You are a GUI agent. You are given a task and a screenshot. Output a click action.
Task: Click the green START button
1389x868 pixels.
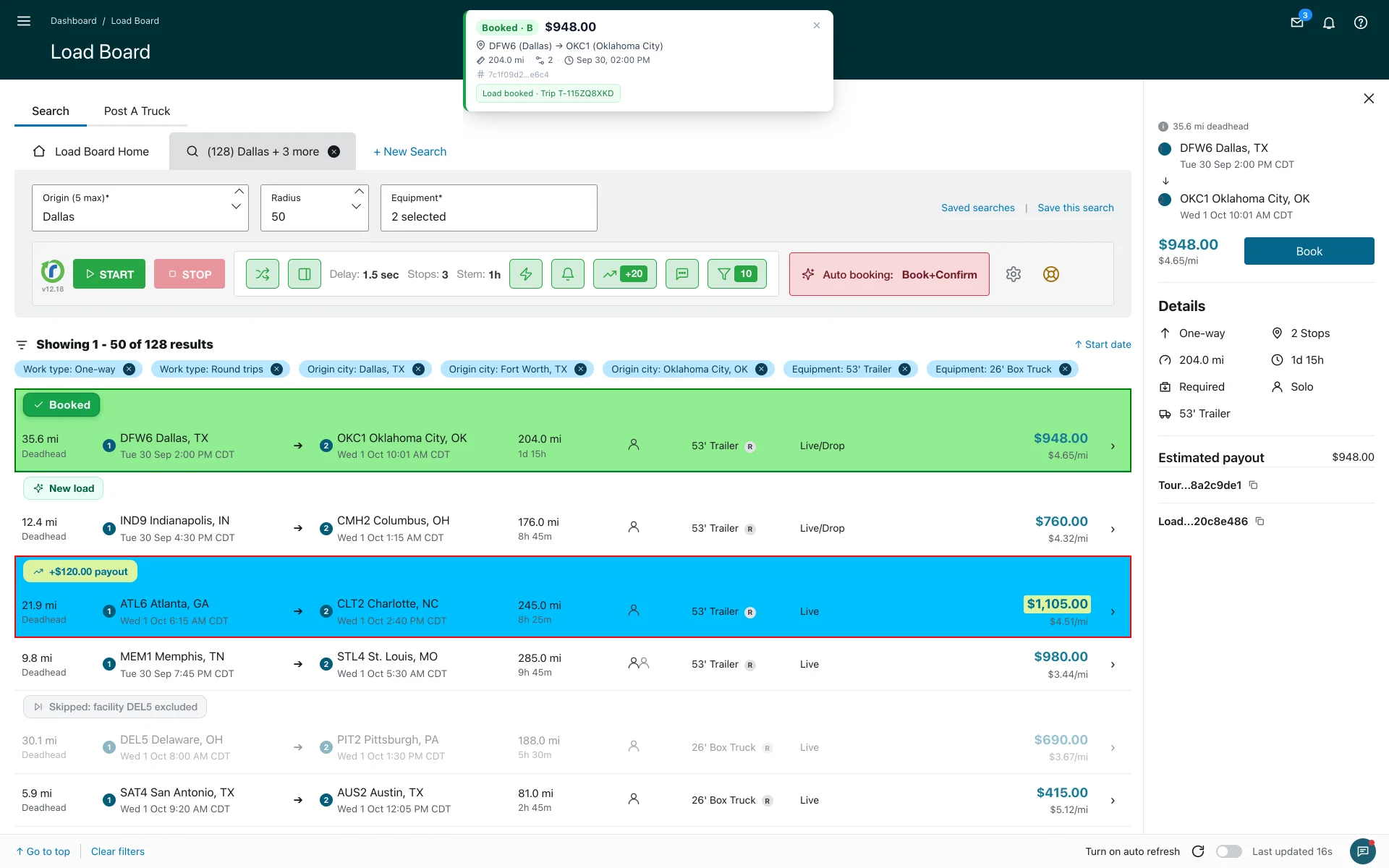coord(109,274)
